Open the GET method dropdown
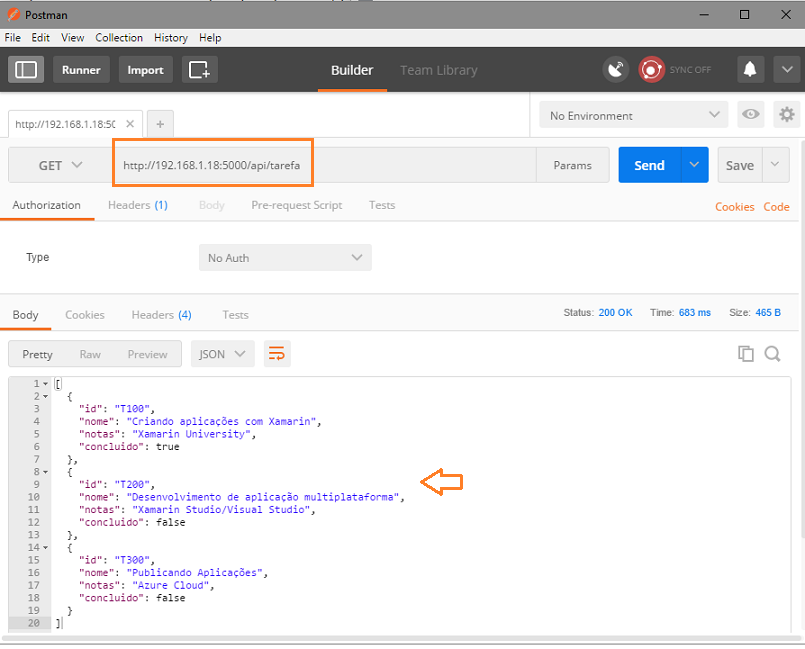The height and width of the screenshot is (649, 805). tap(60, 165)
